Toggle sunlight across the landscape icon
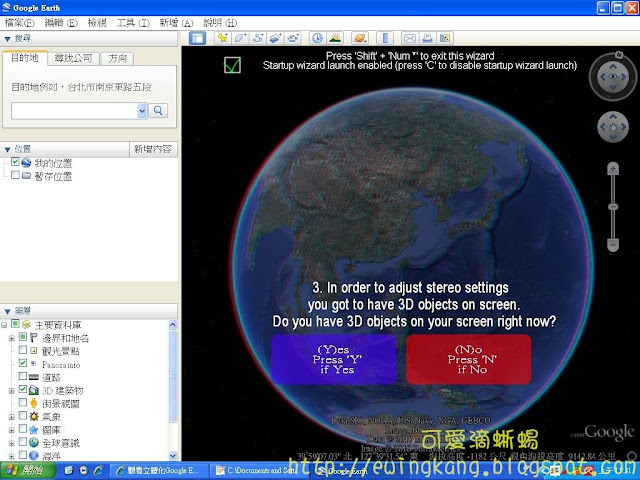640x480 pixels. [335, 38]
